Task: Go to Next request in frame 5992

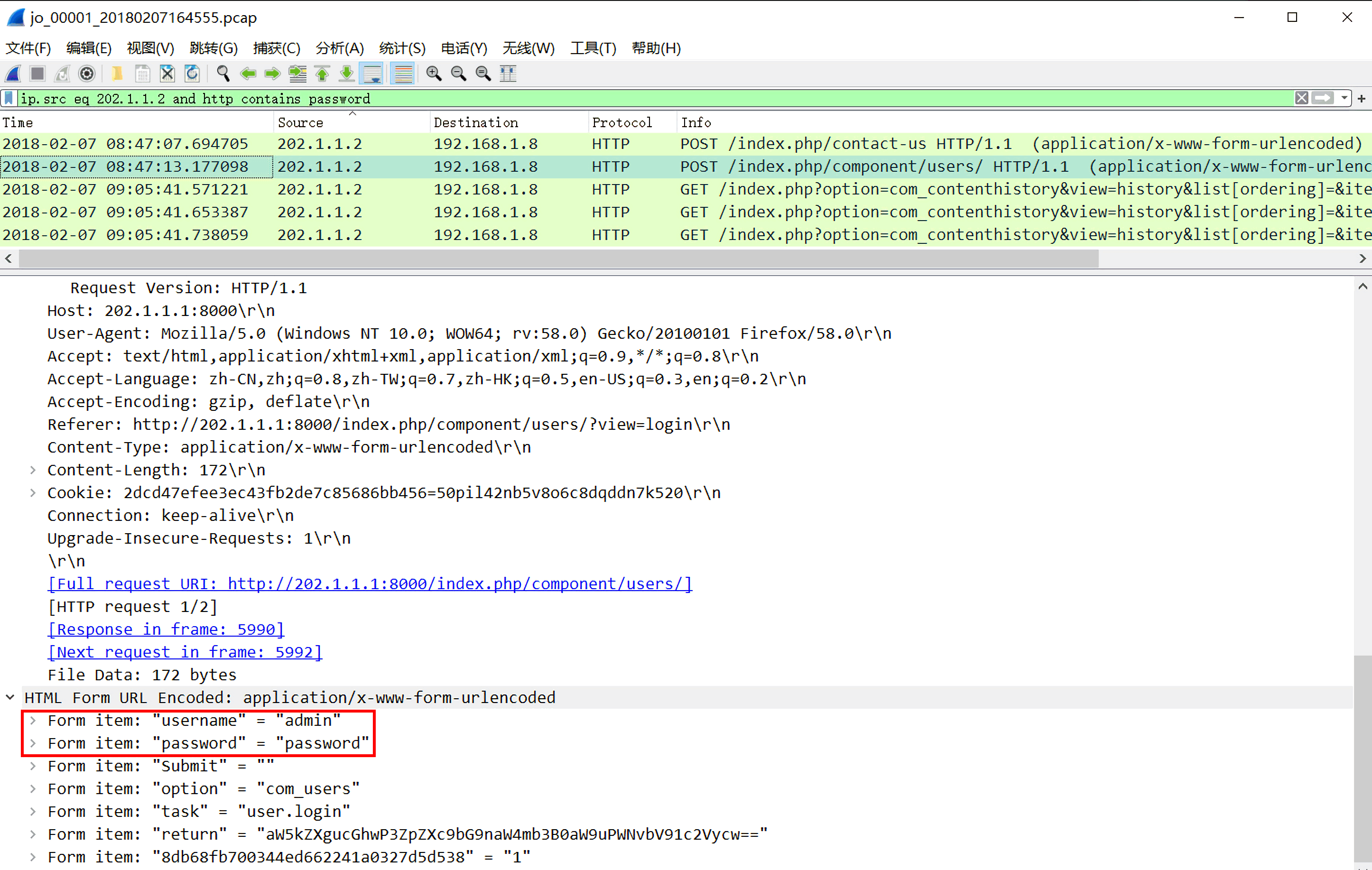Action: 185,652
